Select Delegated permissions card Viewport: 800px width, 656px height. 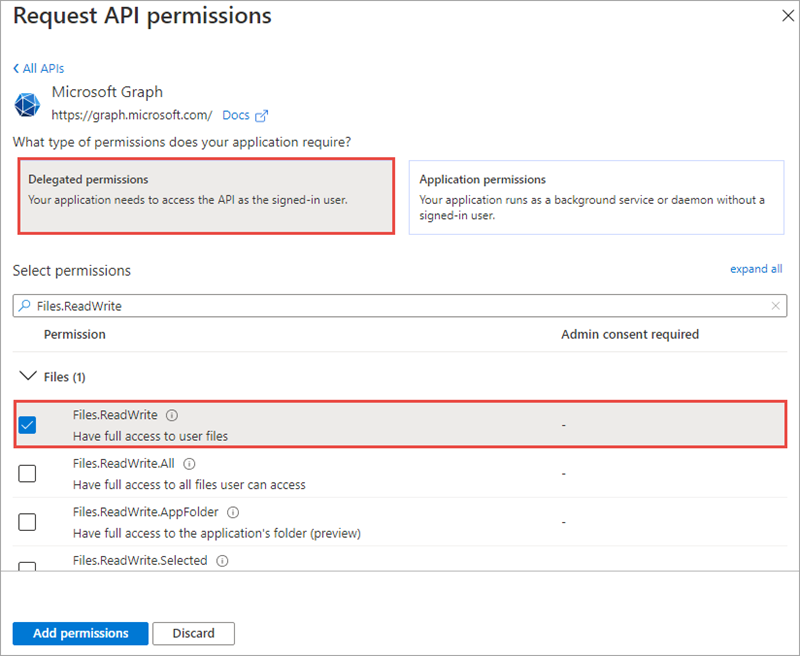[x=206, y=196]
